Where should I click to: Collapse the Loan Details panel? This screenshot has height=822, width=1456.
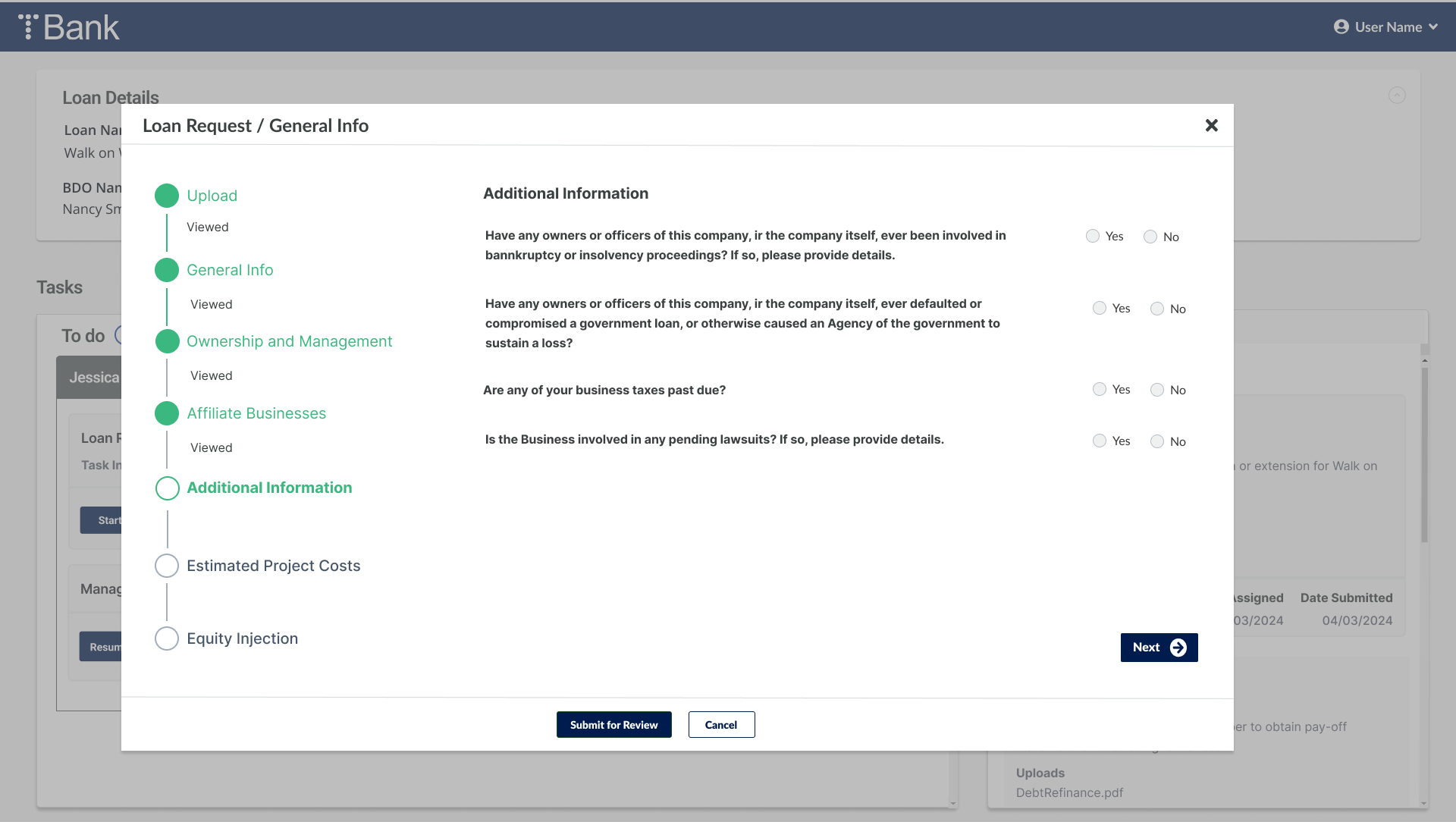click(1396, 96)
